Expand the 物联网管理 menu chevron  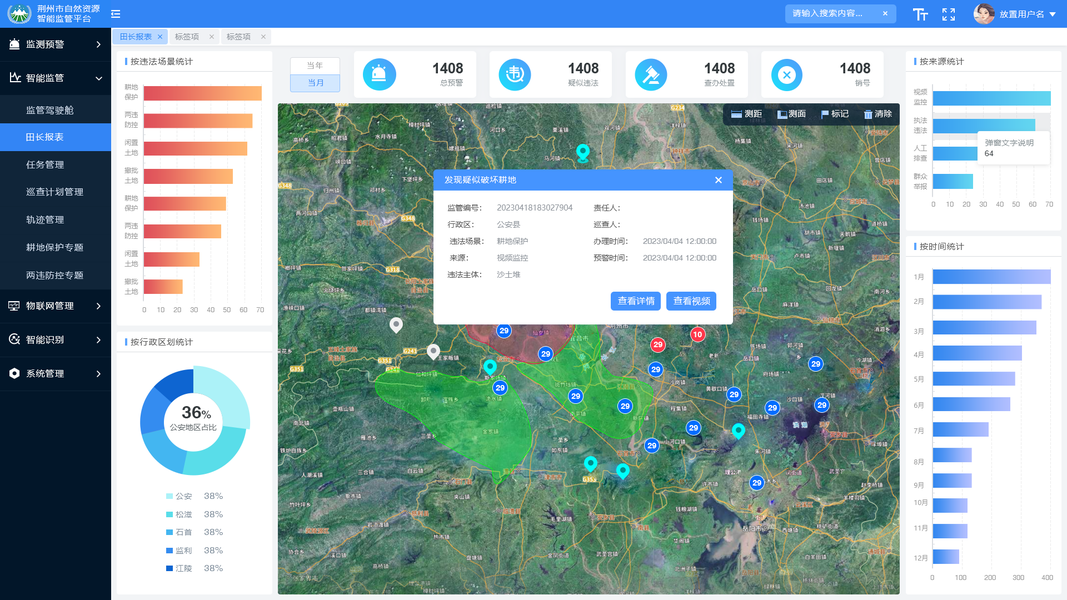pyautogui.click(x=99, y=306)
